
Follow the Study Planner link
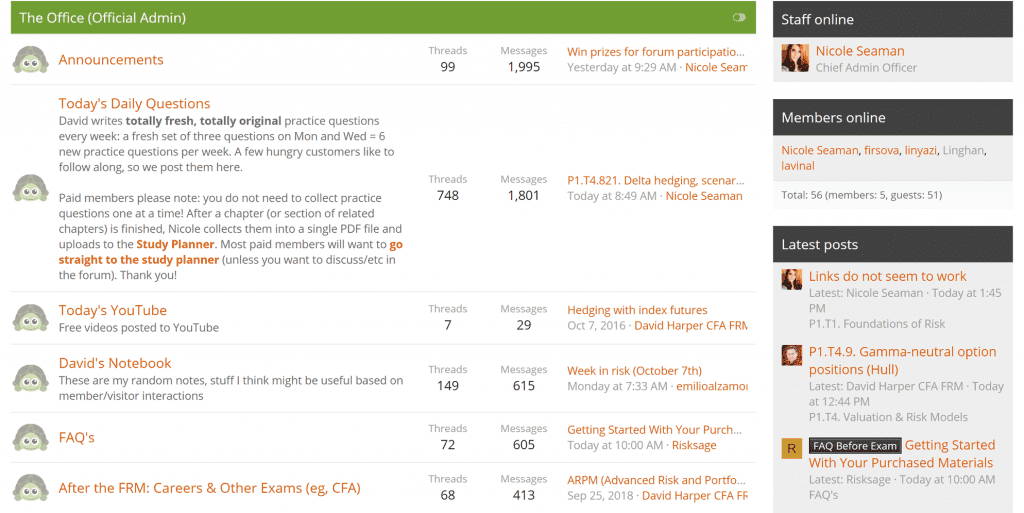click(175, 244)
